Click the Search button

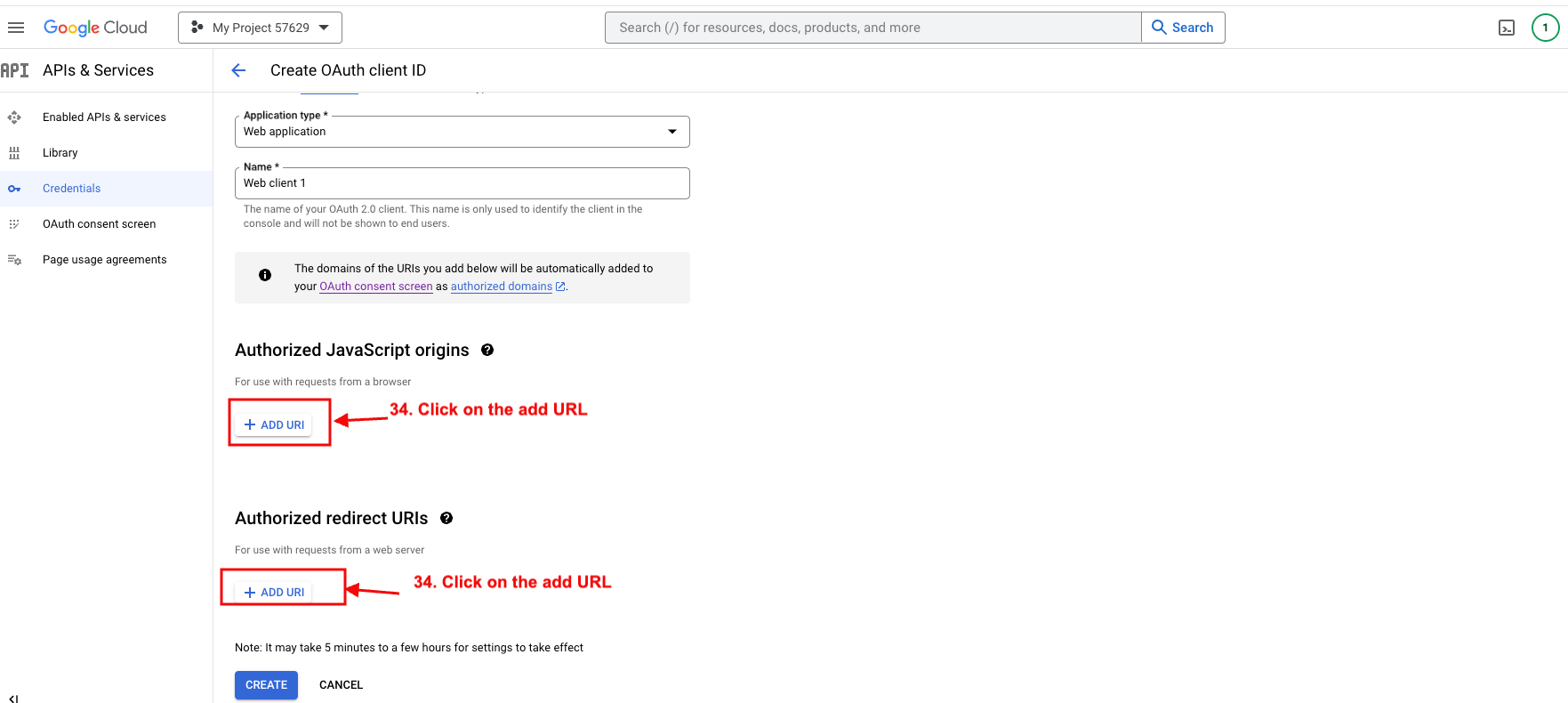pos(1183,28)
